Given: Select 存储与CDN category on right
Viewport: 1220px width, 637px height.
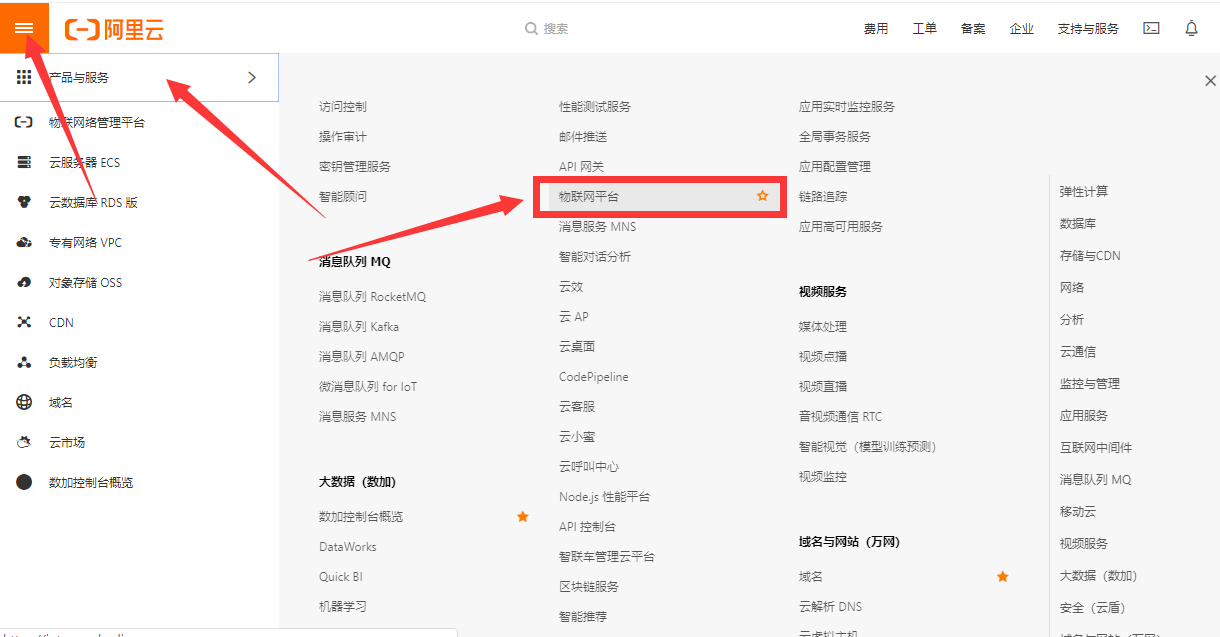Looking at the screenshot, I should 1090,255.
